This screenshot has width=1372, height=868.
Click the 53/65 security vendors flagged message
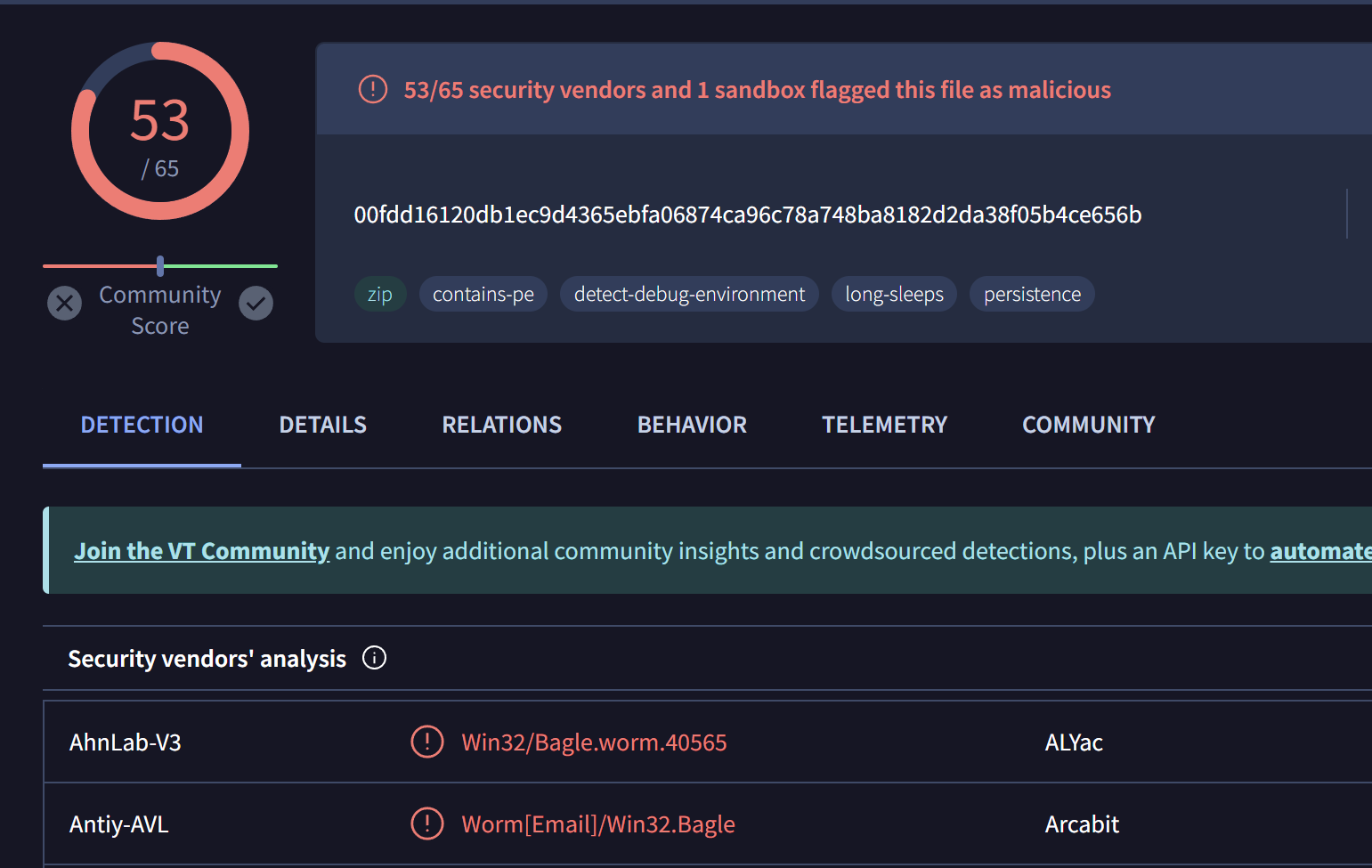coord(758,90)
